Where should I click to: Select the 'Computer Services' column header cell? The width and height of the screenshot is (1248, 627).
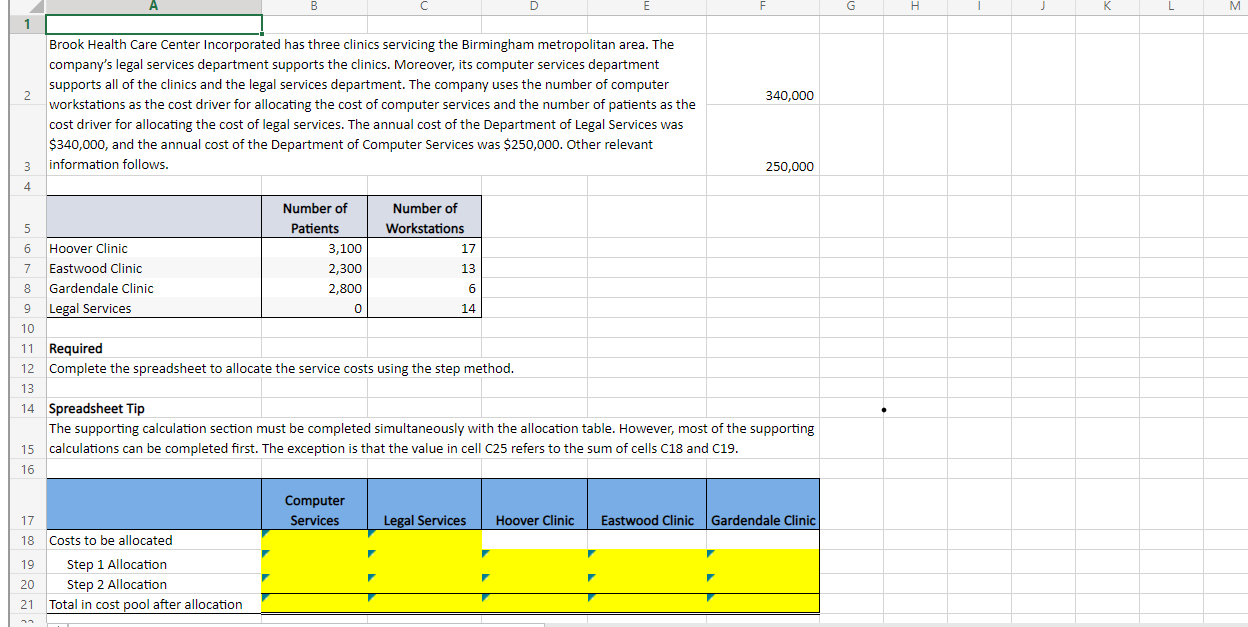315,504
